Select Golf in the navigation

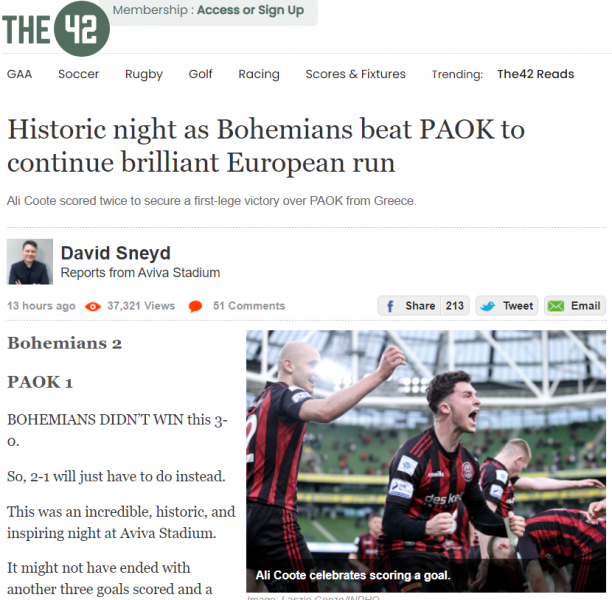[x=200, y=74]
